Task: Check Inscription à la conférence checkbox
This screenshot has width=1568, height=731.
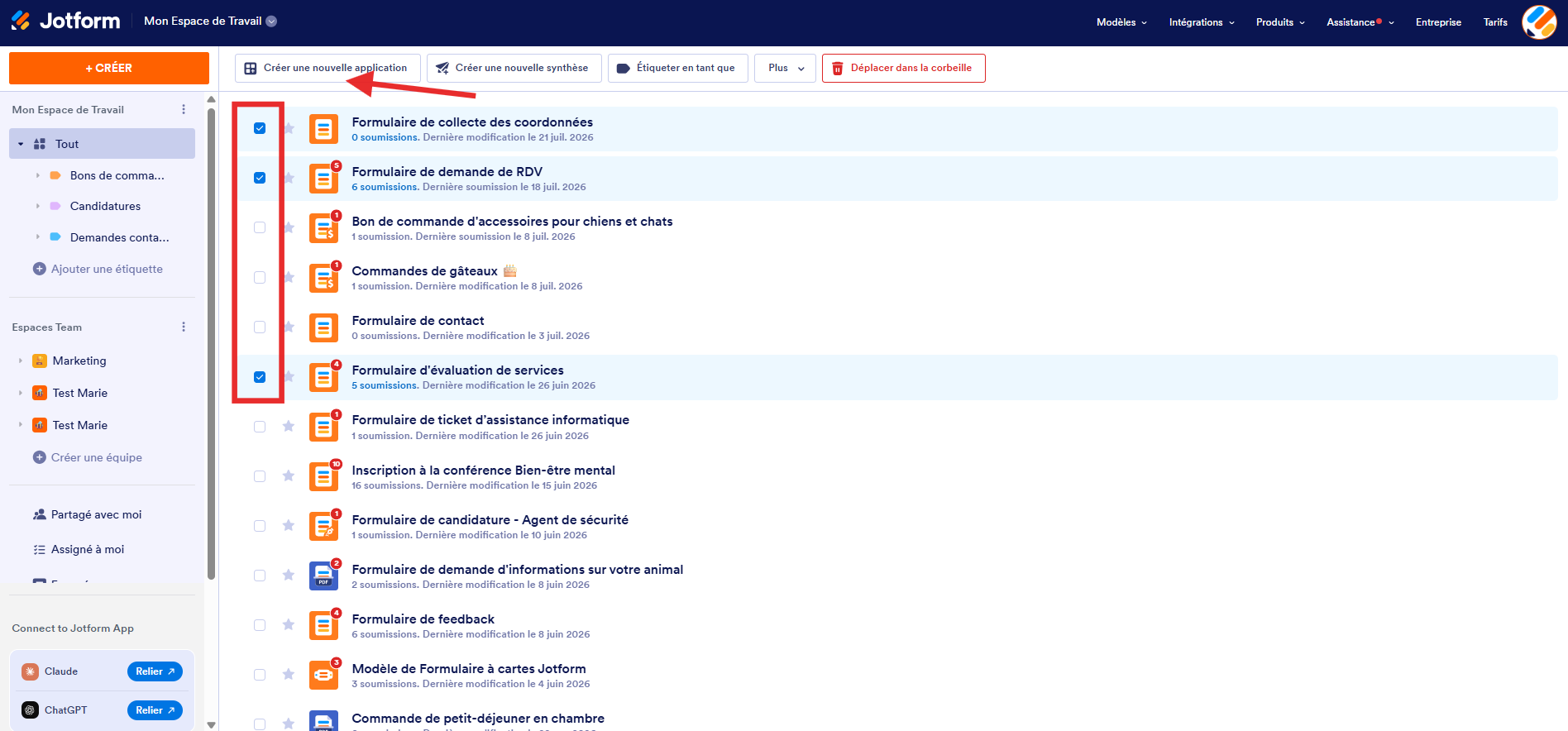Action: (x=260, y=476)
